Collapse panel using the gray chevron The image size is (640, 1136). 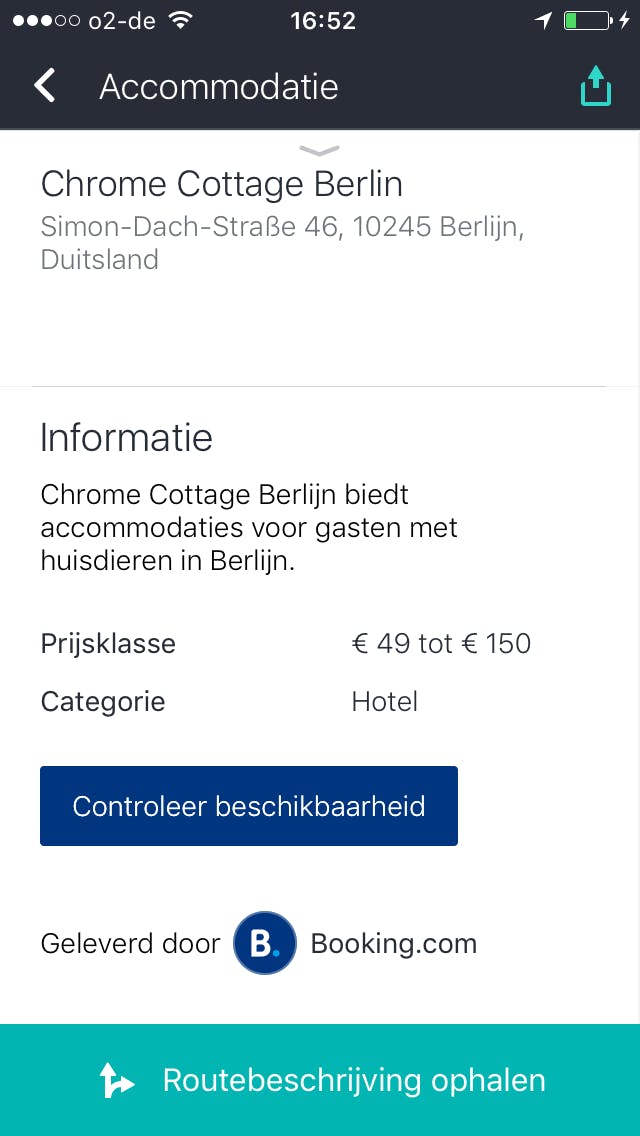(x=320, y=151)
